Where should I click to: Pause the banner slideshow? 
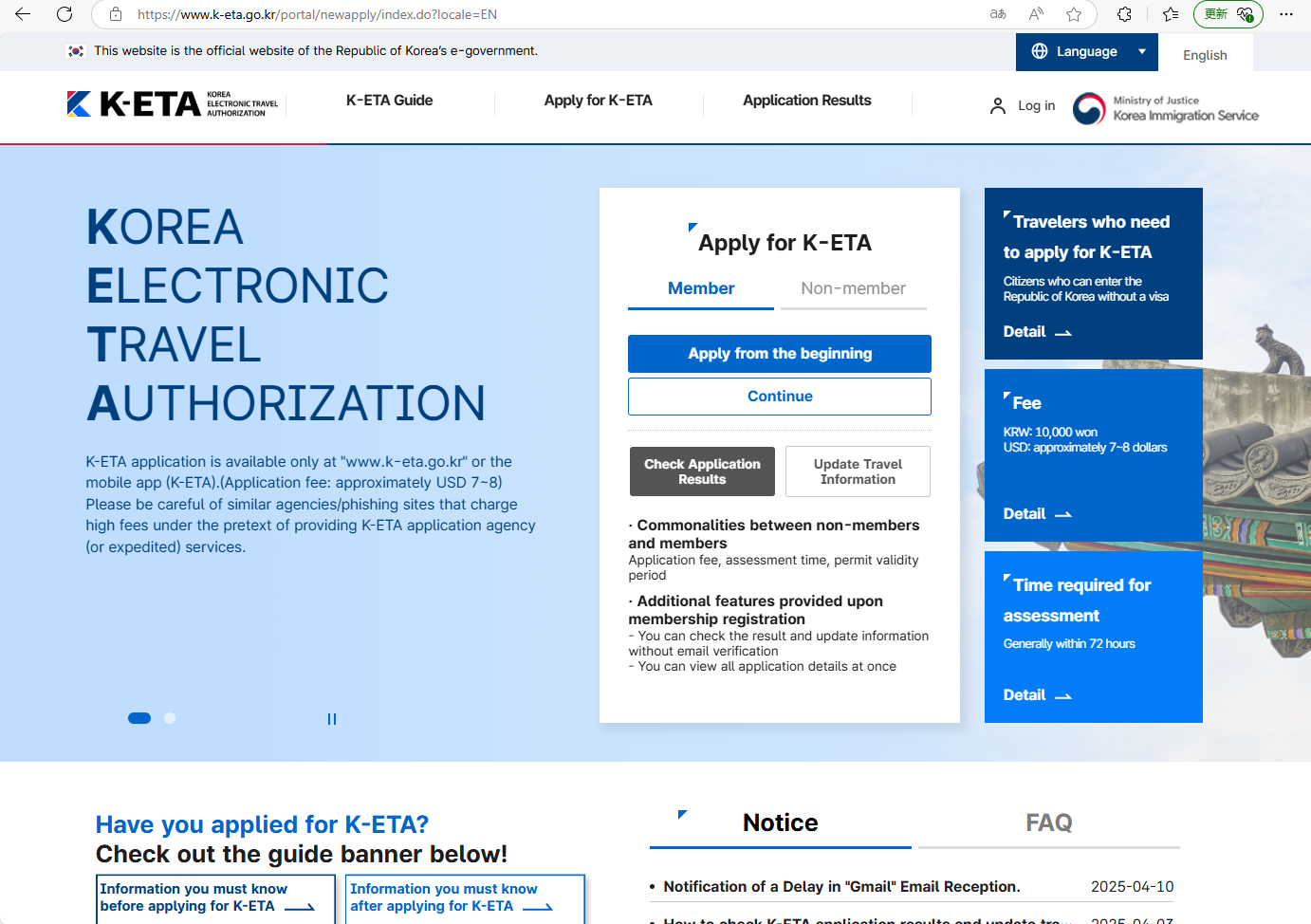click(x=332, y=719)
